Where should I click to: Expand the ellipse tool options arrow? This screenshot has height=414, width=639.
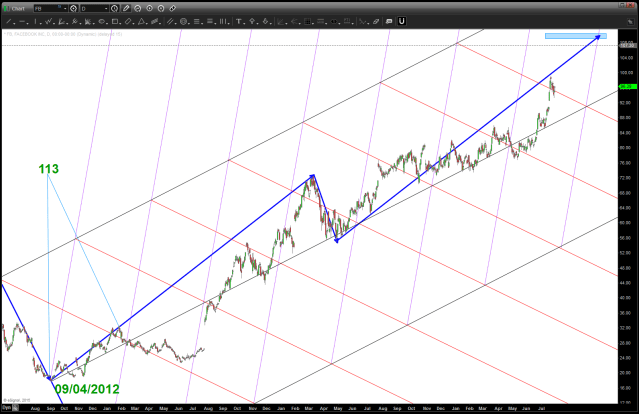[108, 23]
